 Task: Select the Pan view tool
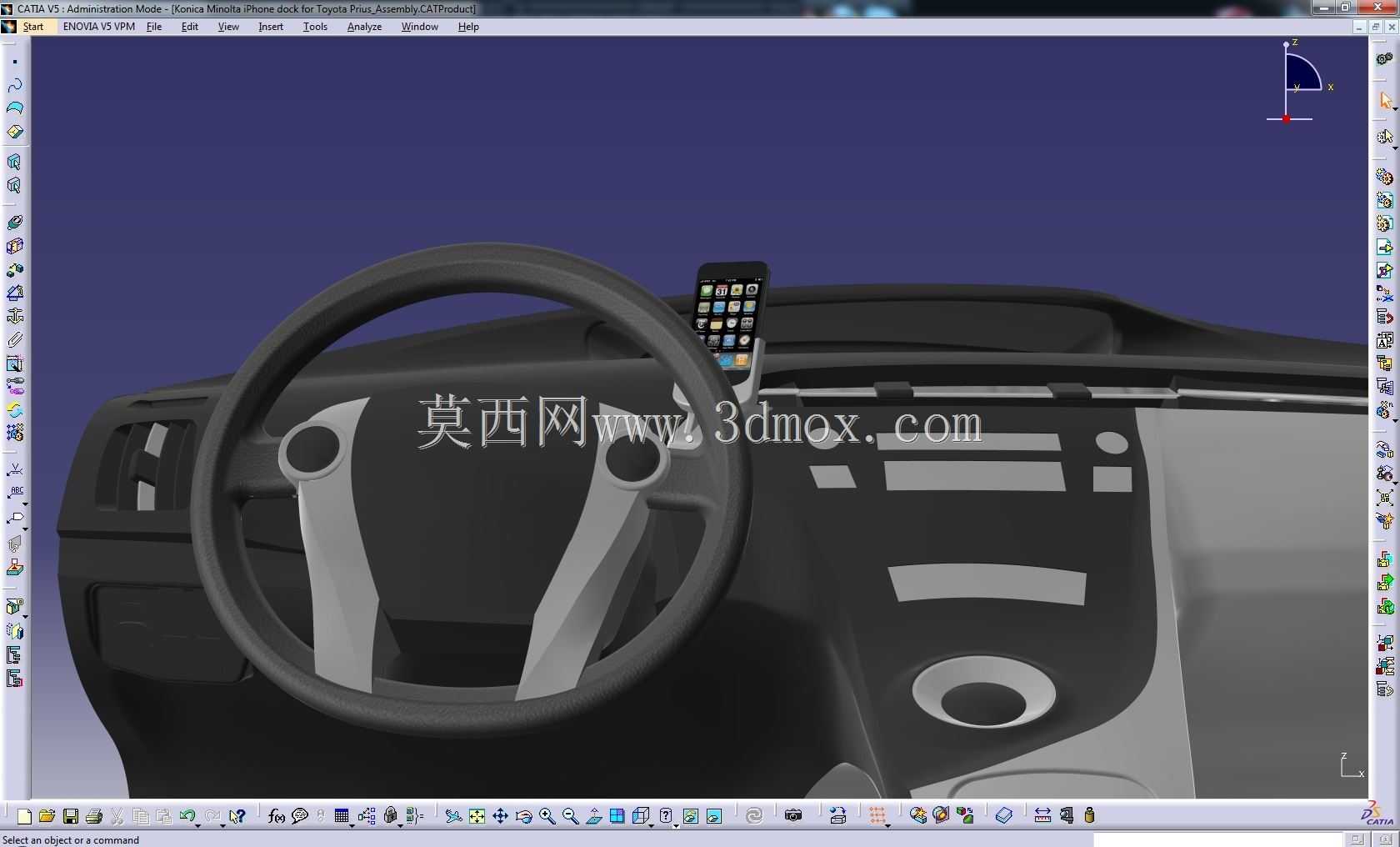pos(500,816)
